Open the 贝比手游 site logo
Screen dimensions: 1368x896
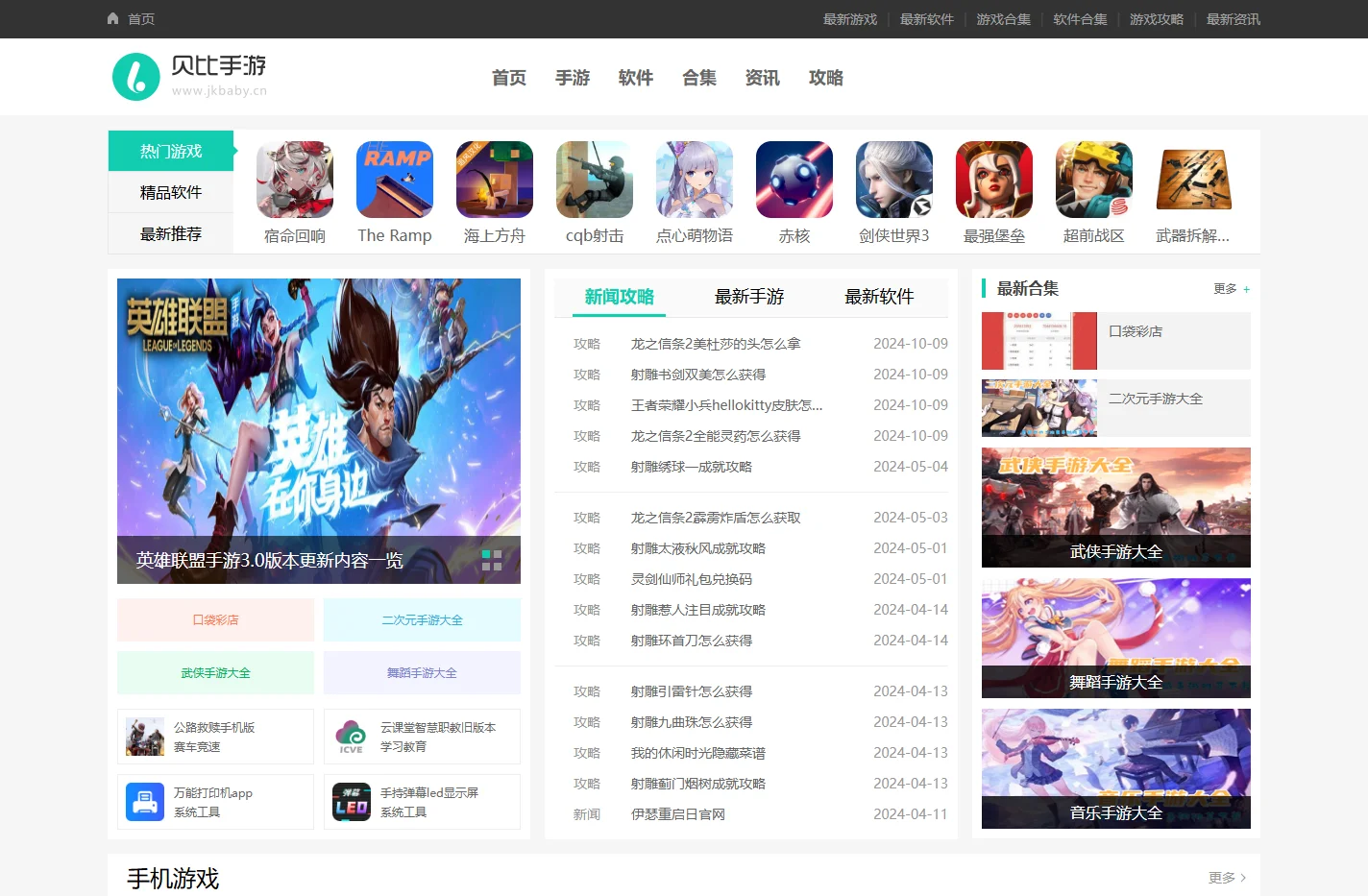tap(189, 77)
